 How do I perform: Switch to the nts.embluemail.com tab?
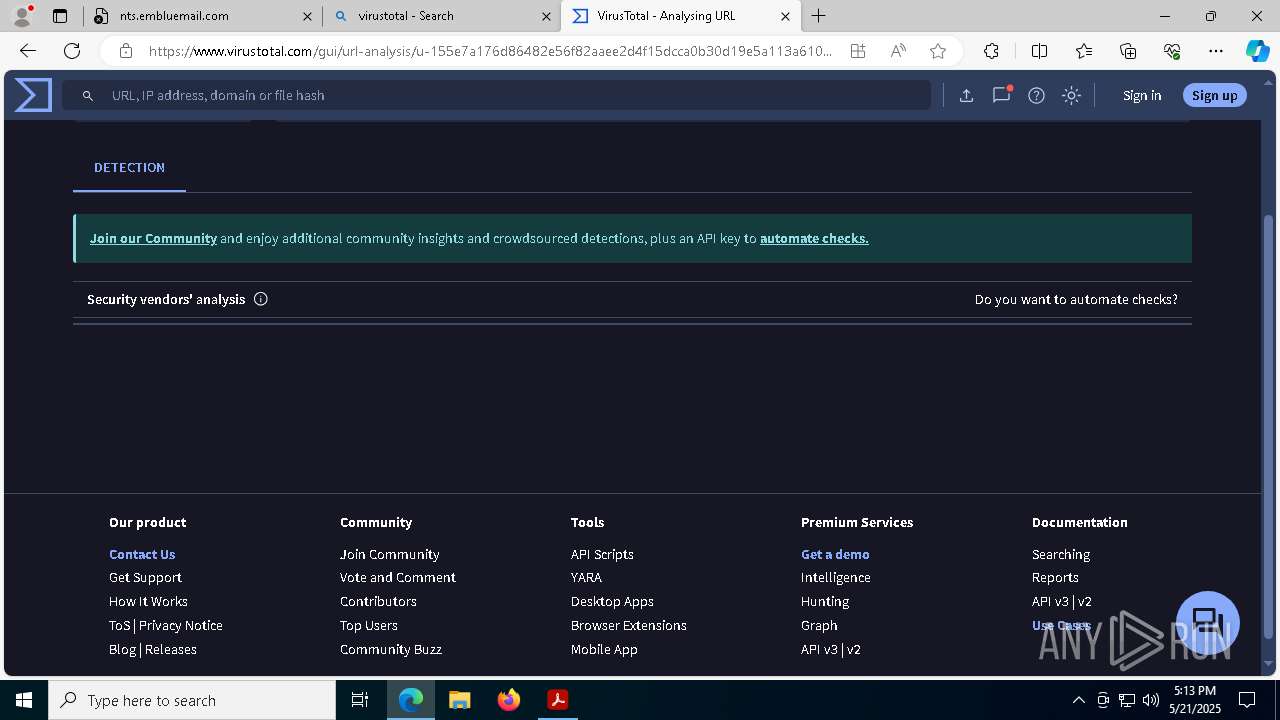pos(201,16)
